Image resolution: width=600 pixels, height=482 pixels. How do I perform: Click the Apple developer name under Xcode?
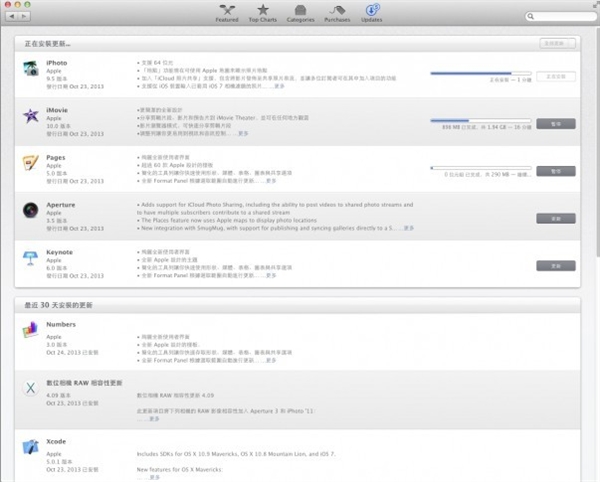tap(54, 454)
